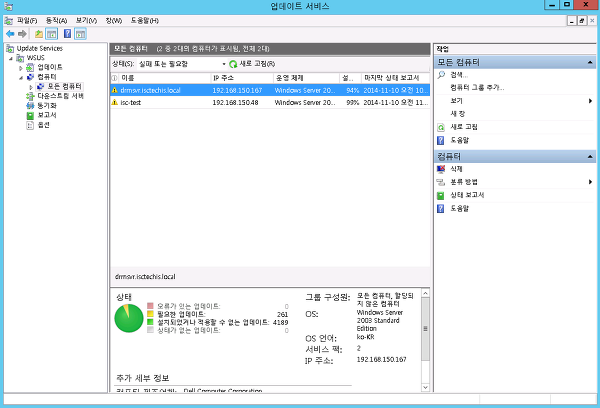600x408 pixels.
Task: Click the red 오류가 있는 업데이트 swatch
Action: point(150,306)
